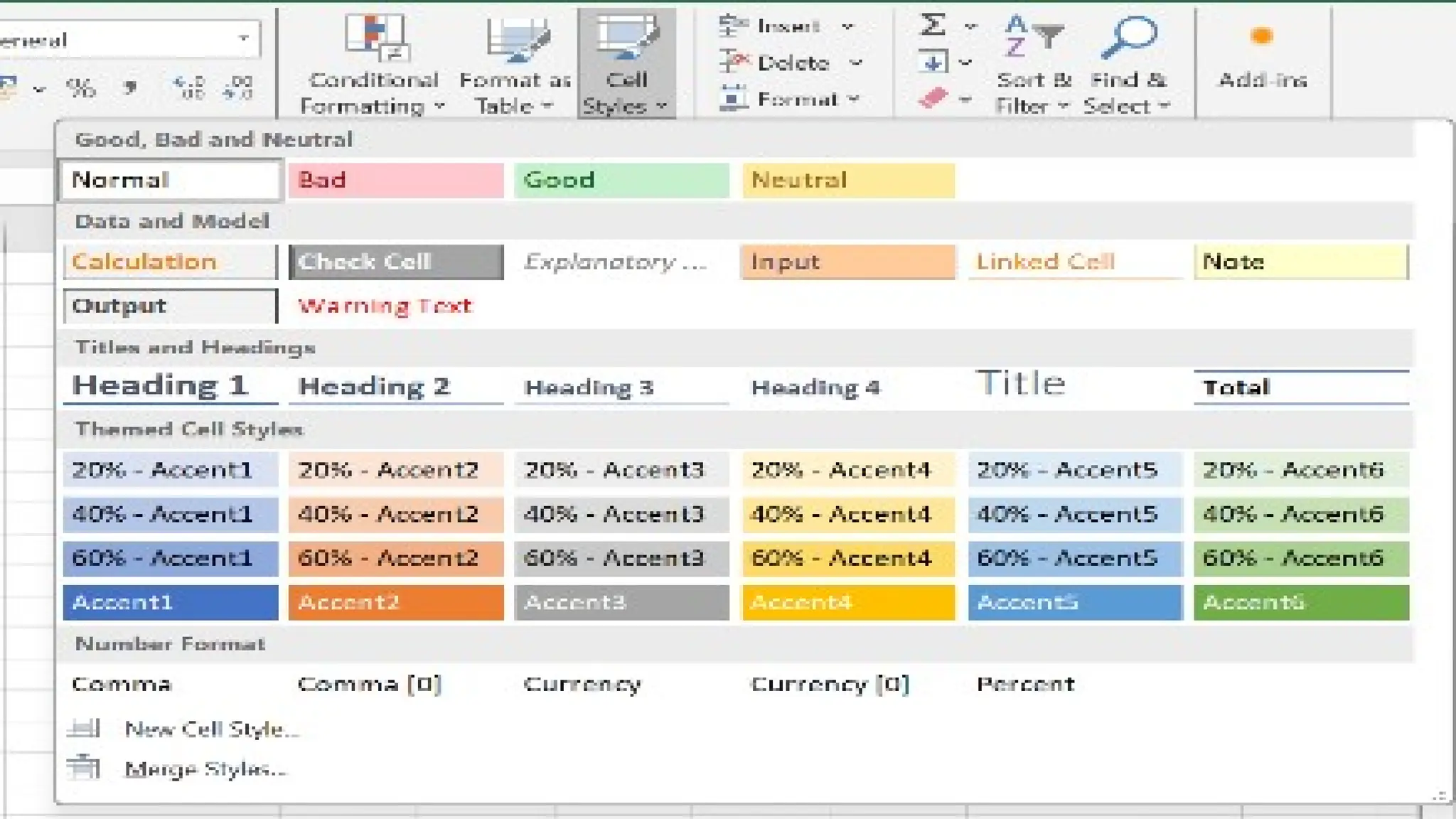Image resolution: width=1456 pixels, height=819 pixels.
Task: Choose Merge Styles menu entry
Action: tap(205, 769)
